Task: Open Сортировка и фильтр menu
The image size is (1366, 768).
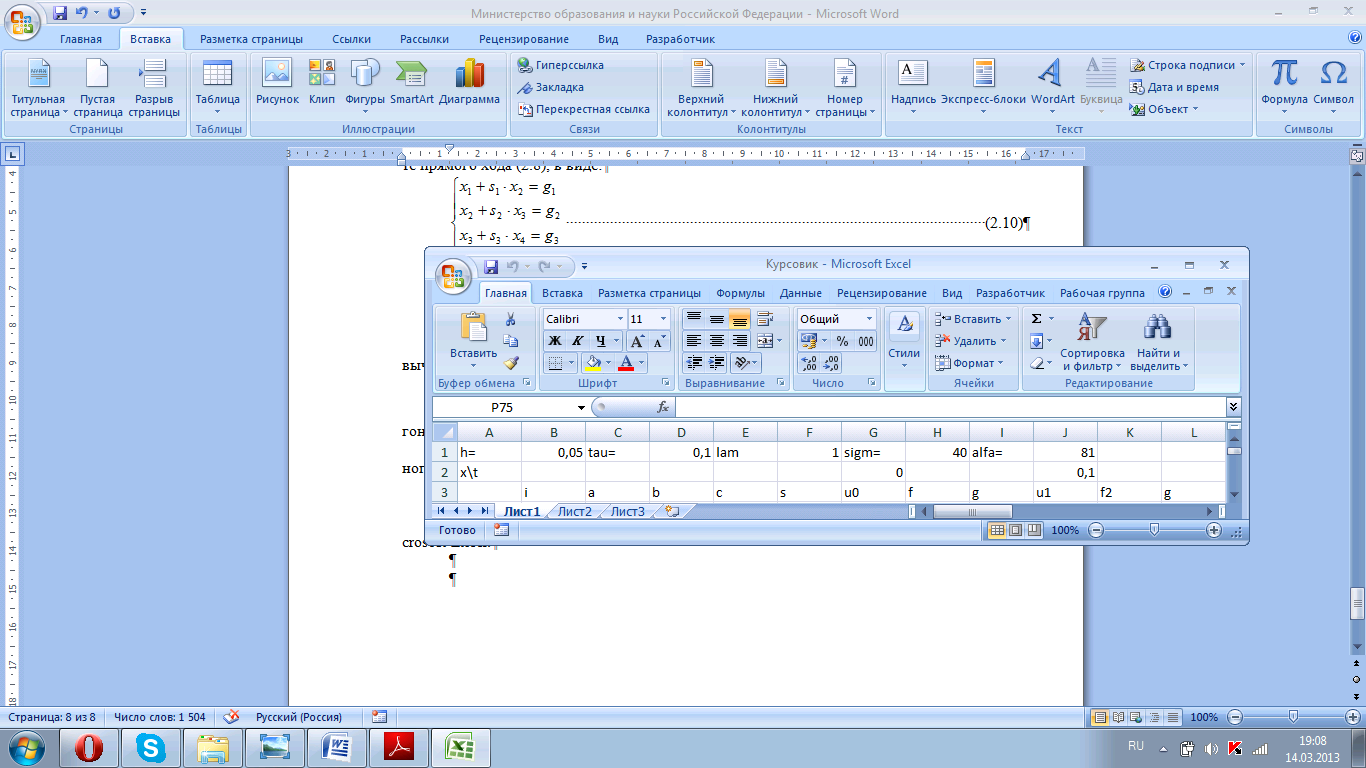Action: click(1093, 341)
